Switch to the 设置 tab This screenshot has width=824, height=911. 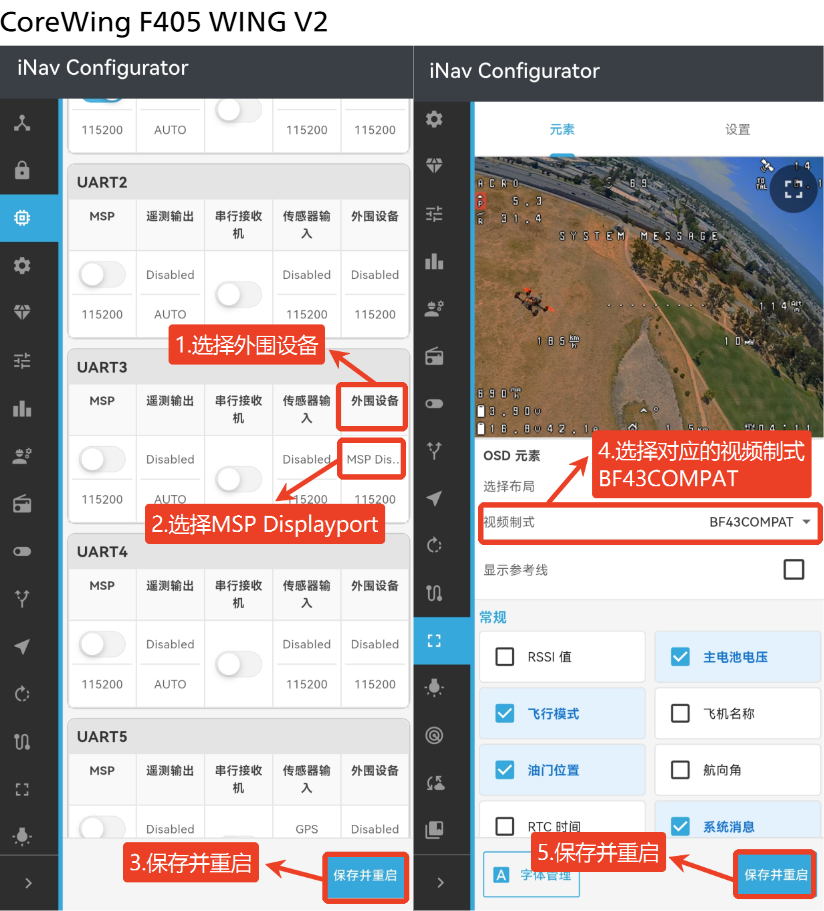[737, 130]
